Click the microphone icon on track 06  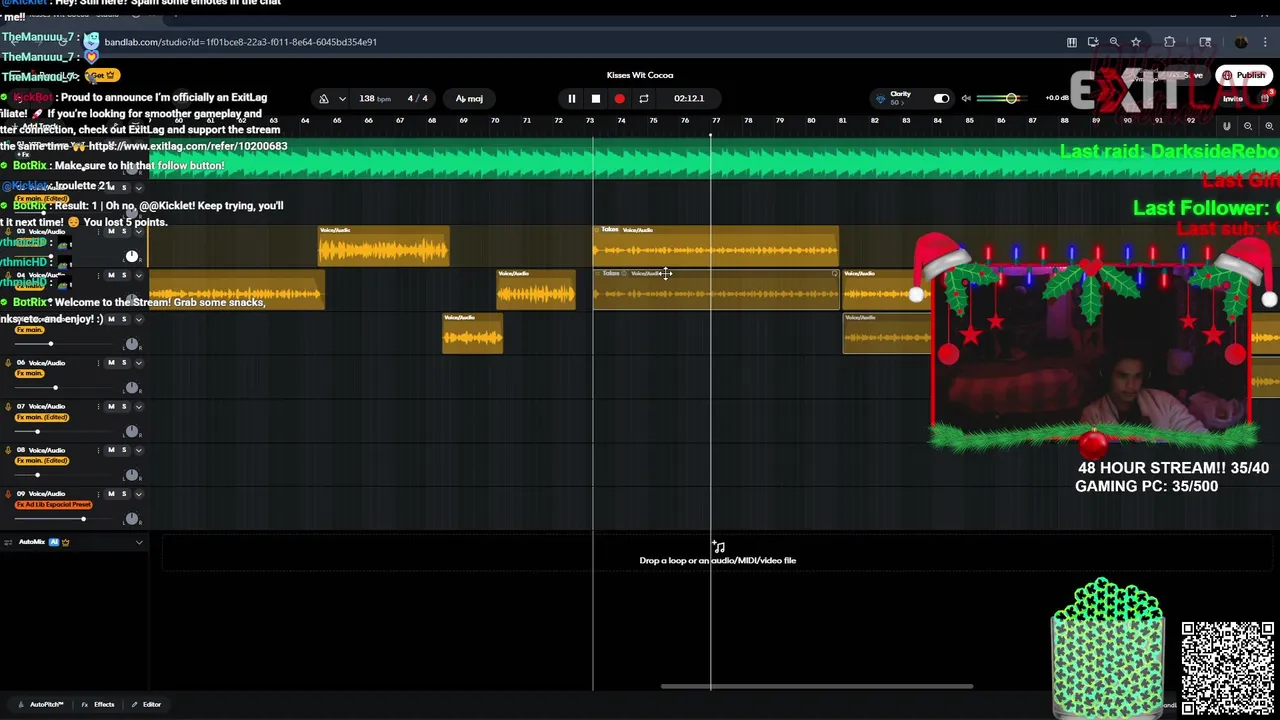[8, 363]
